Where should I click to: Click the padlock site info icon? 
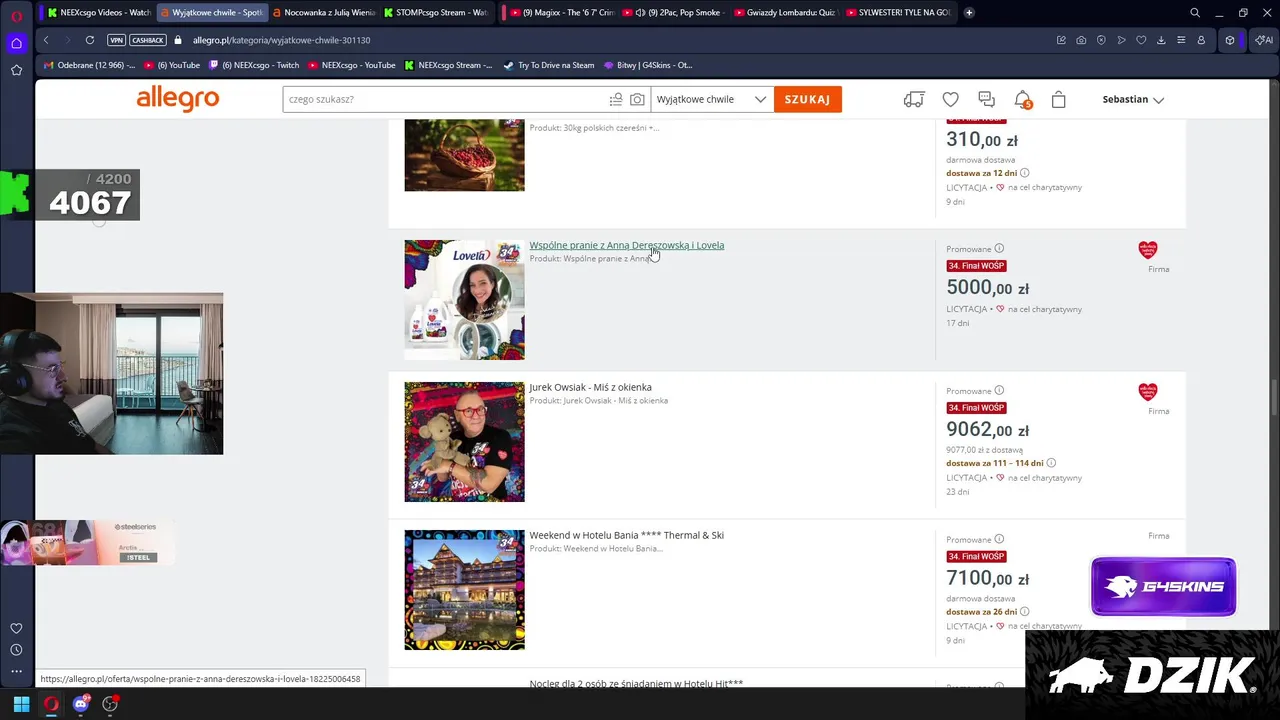click(178, 40)
